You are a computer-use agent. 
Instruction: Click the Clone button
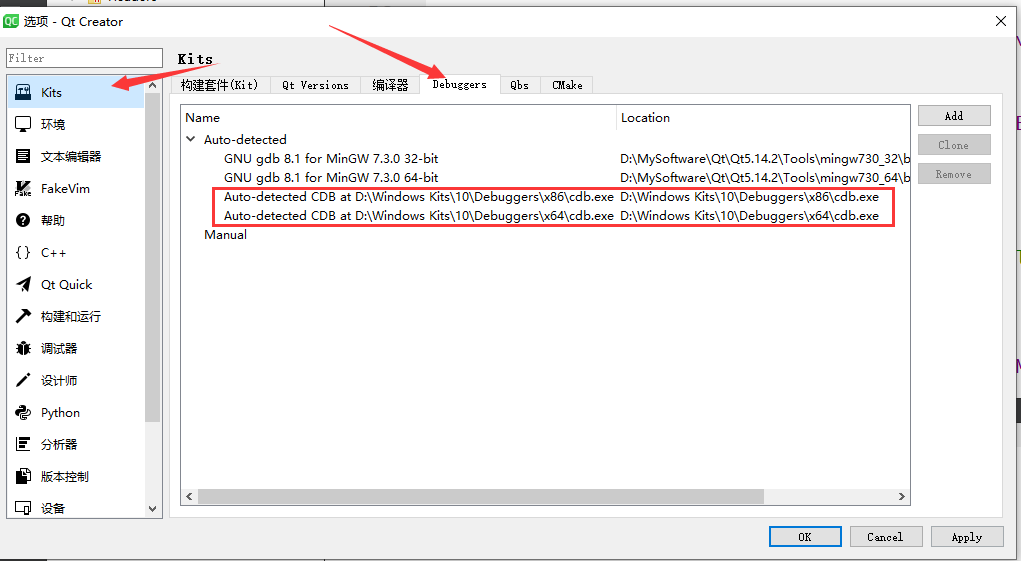[954, 145]
